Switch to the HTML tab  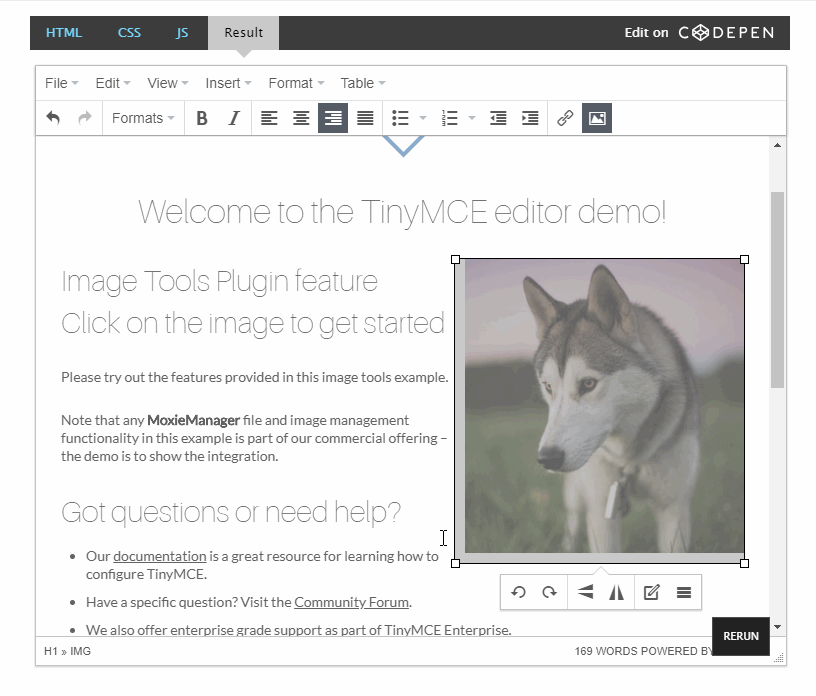click(x=64, y=33)
